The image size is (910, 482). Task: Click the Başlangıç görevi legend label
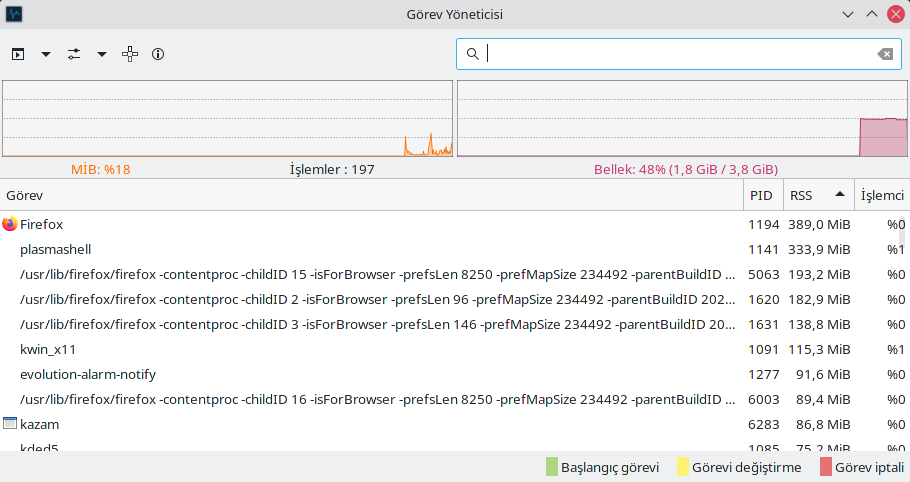610,467
